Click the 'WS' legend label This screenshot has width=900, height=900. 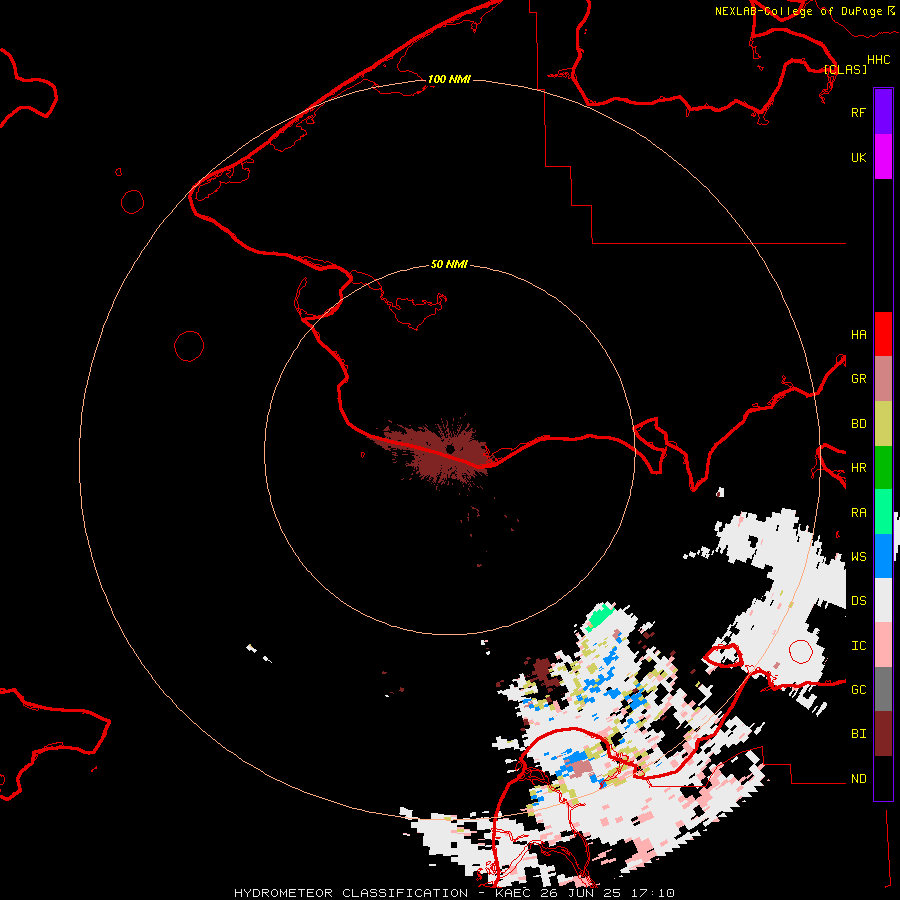tap(858, 556)
